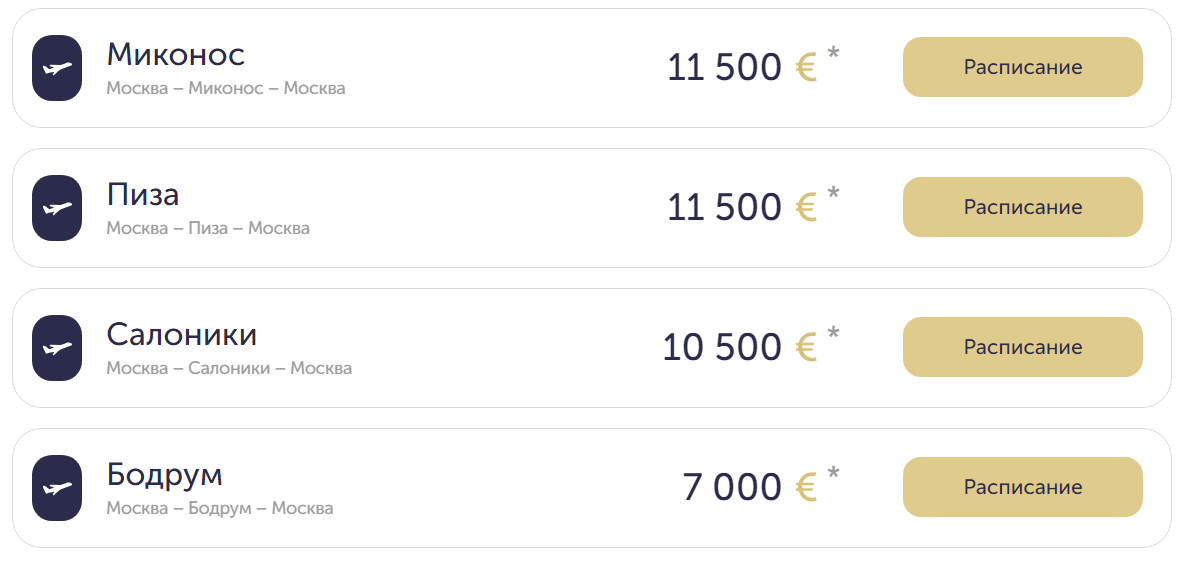Image resolution: width=1183 pixels, height=561 pixels.
Task: Open Расписание for the Миконос flight
Action: pyautogui.click(x=1022, y=68)
